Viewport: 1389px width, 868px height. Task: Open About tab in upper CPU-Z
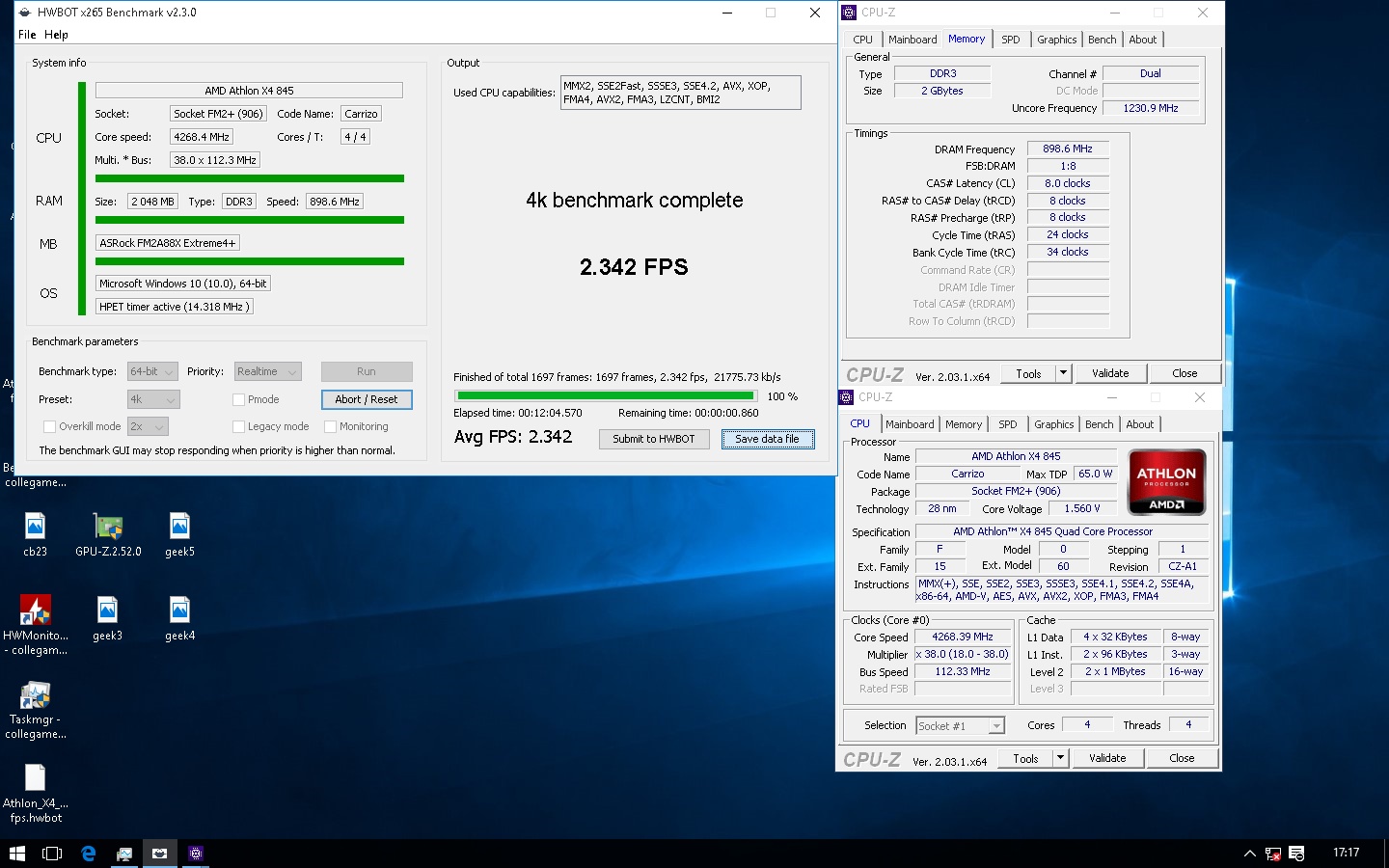[1142, 40]
